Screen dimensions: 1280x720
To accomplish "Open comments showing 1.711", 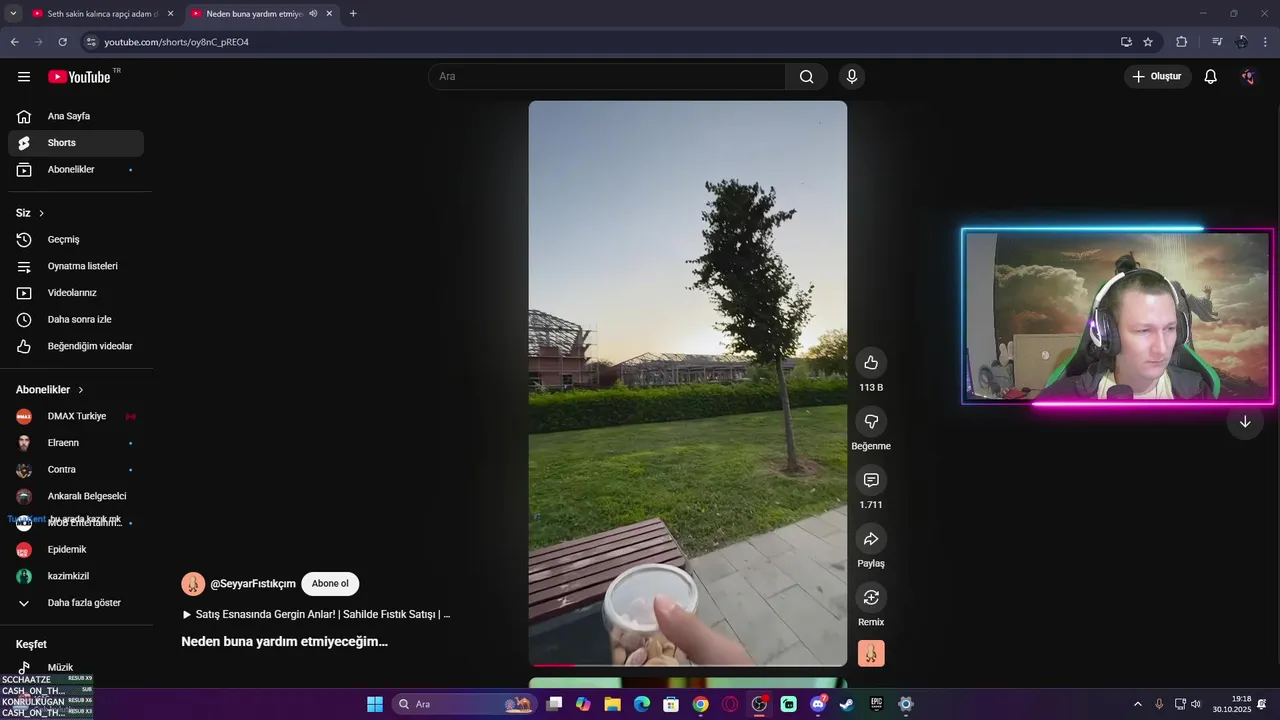I will [871, 481].
